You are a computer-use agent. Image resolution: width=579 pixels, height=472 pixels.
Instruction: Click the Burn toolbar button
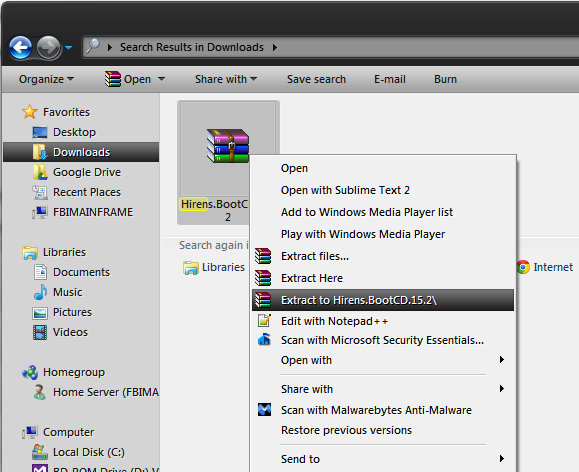445,79
